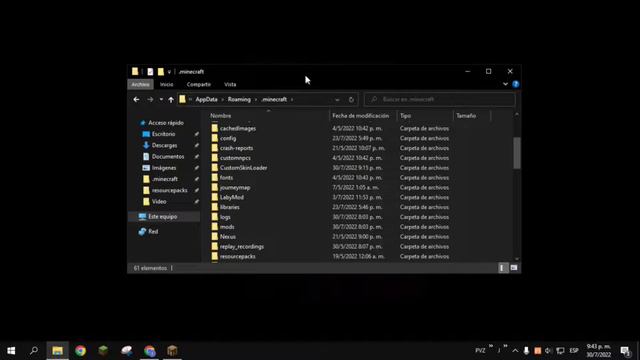
Task: Open the Archivo ribbon tab
Action: [x=140, y=84]
